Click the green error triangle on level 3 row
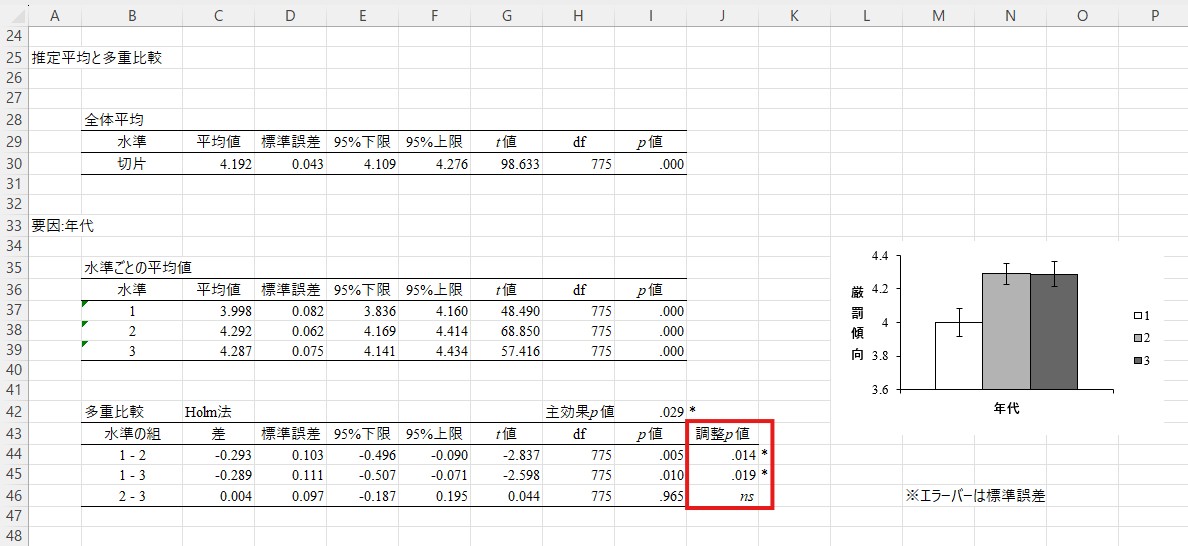Image resolution: width=1188 pixels, height=546 pixels. pos(85,344)
